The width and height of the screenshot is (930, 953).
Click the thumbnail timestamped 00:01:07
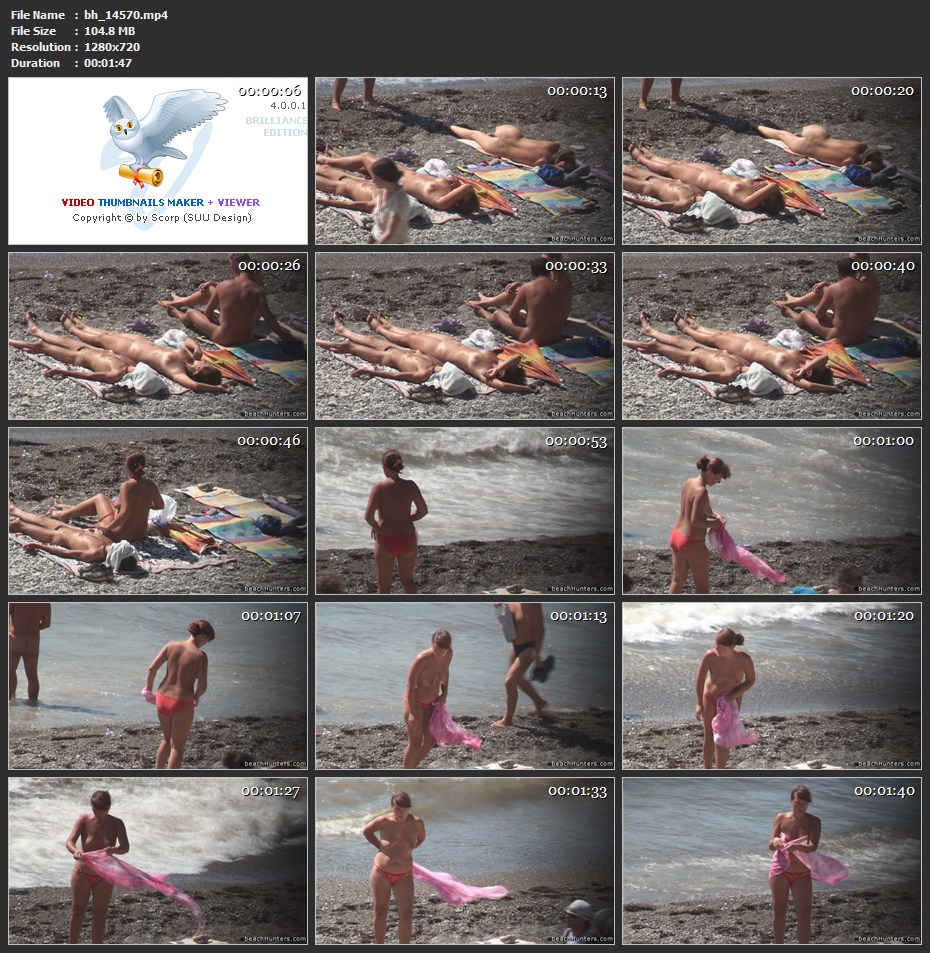pos(158,686)
